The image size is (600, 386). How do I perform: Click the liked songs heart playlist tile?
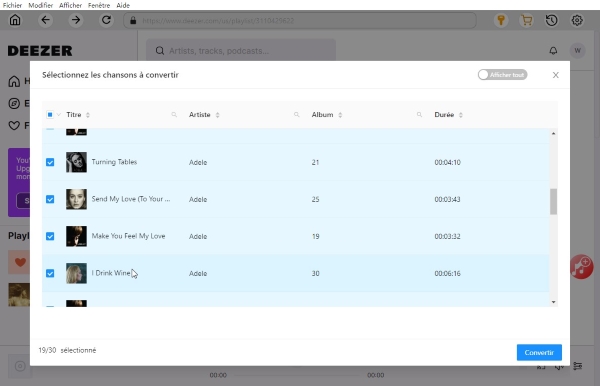(x=19, y=262)
